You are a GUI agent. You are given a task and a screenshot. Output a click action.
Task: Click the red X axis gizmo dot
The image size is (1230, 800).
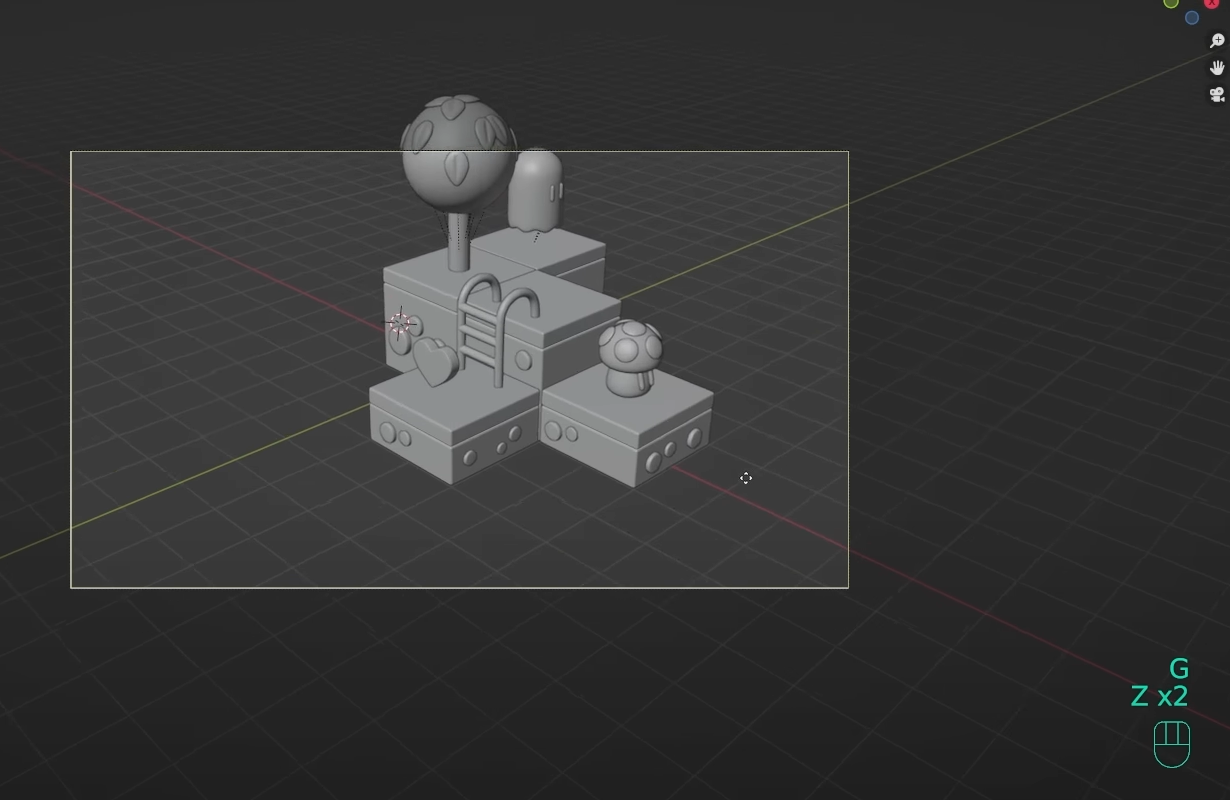(x=1212, y=3)
